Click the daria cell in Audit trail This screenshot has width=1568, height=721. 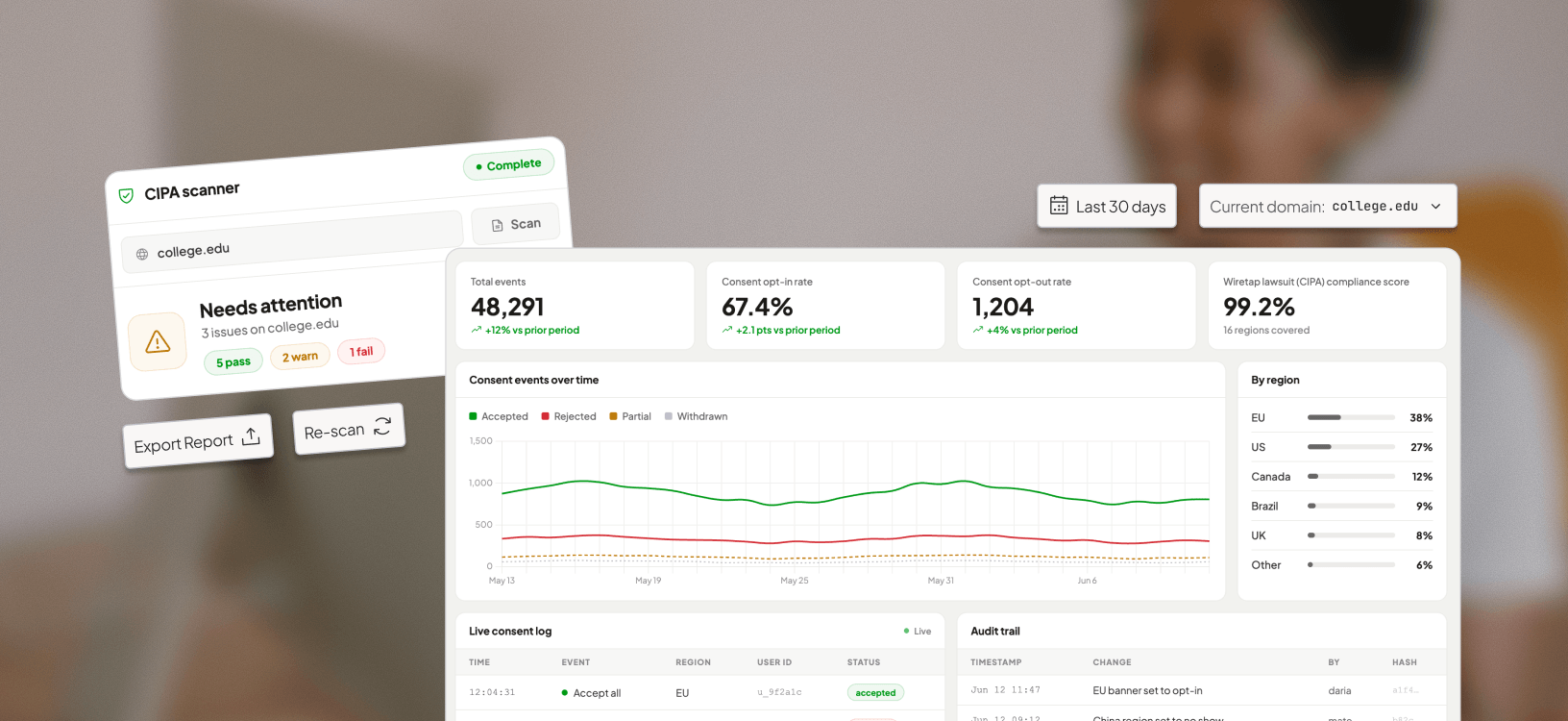coord(1339,690)
